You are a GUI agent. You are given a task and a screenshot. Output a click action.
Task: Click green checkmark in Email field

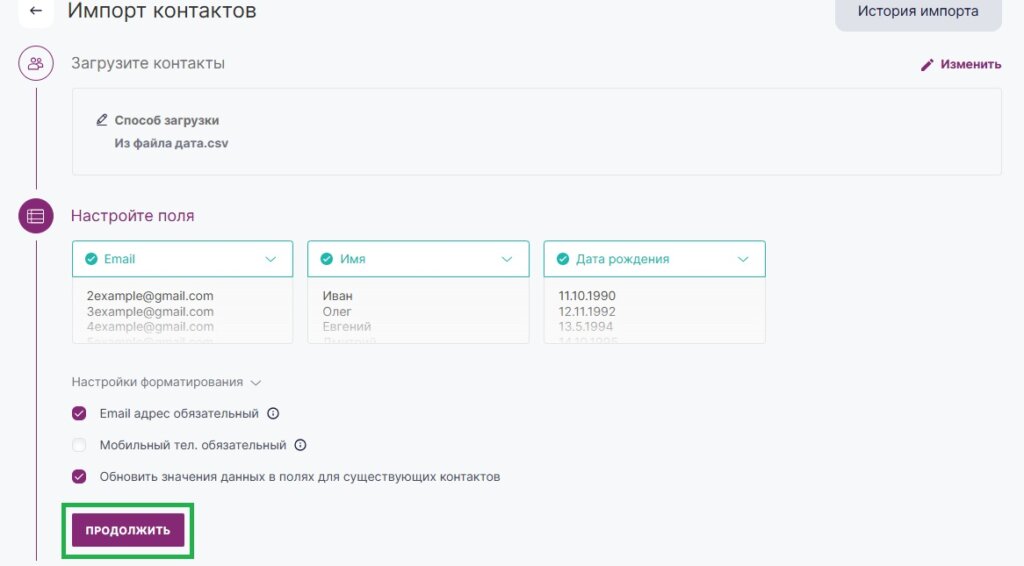91,259
